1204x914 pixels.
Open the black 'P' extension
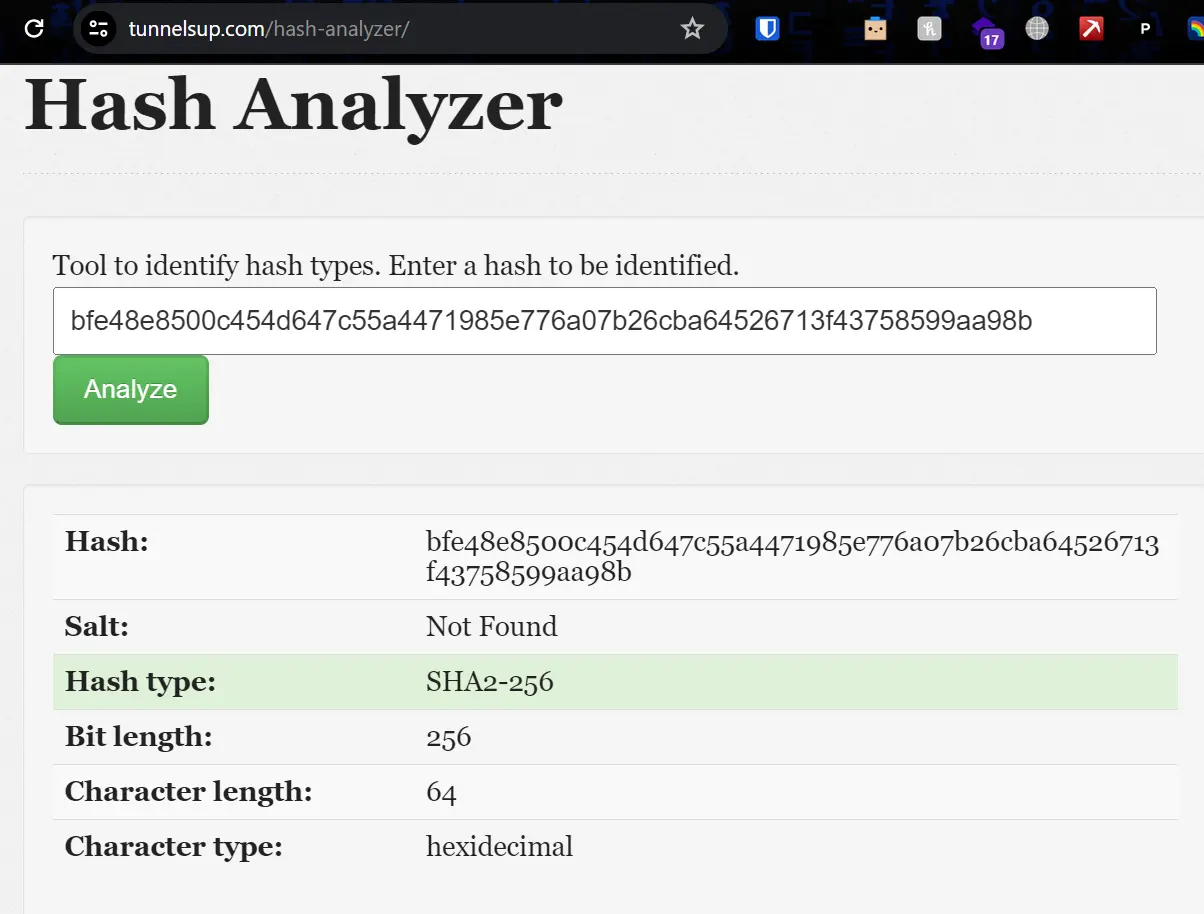coord(1145,29)
